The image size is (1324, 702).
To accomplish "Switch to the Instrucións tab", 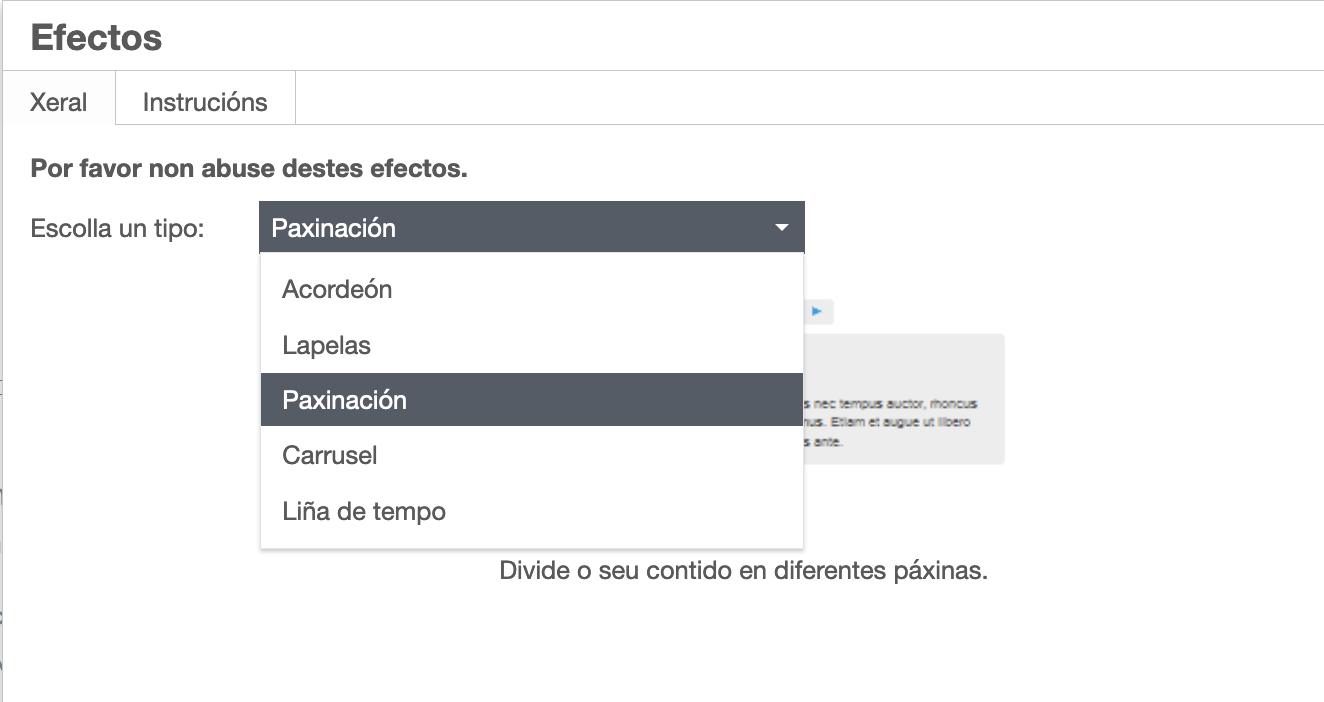I will click(x=205, y=101).
